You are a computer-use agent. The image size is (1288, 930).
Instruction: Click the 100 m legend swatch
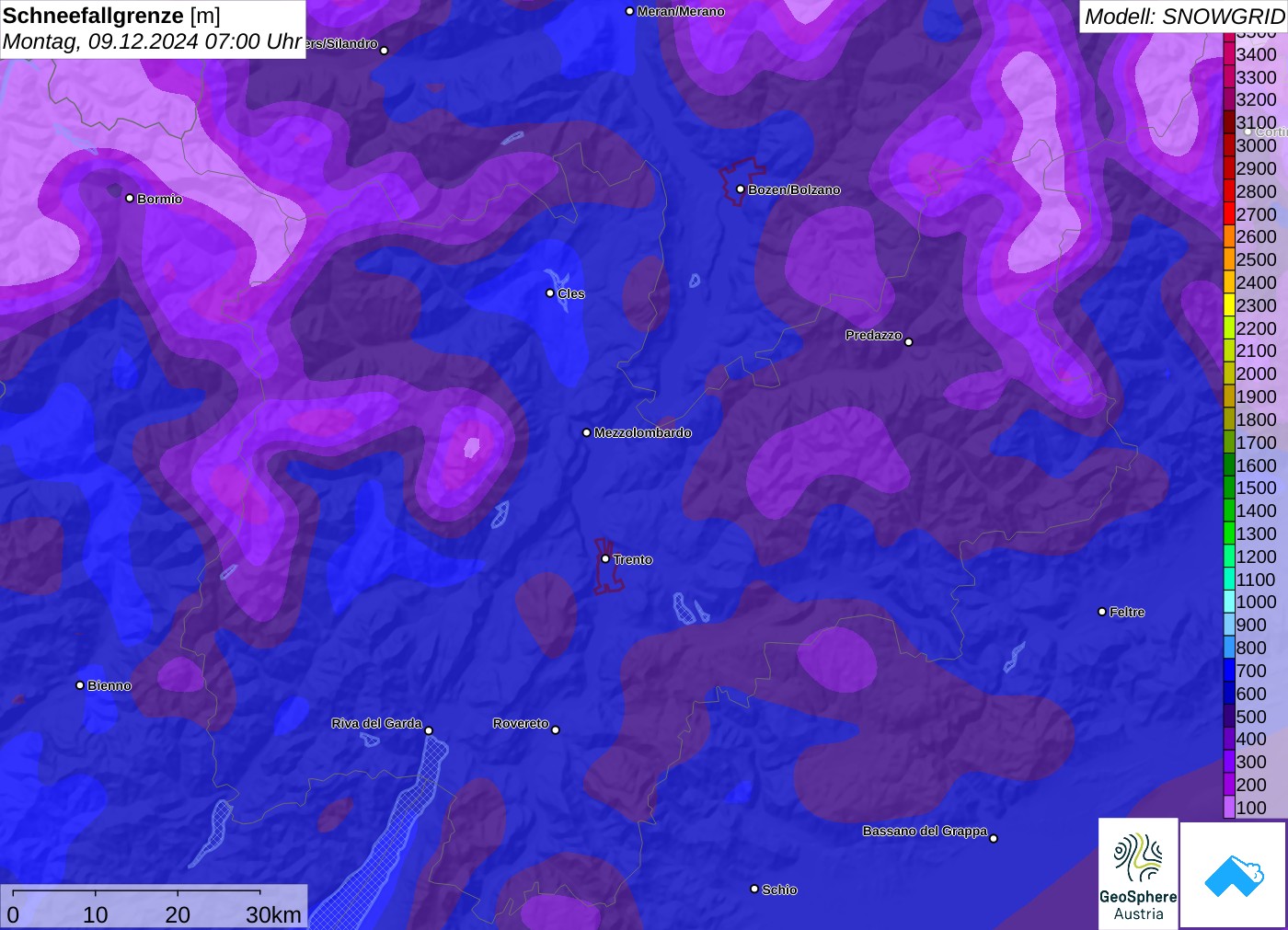(x=1229, y=808)
